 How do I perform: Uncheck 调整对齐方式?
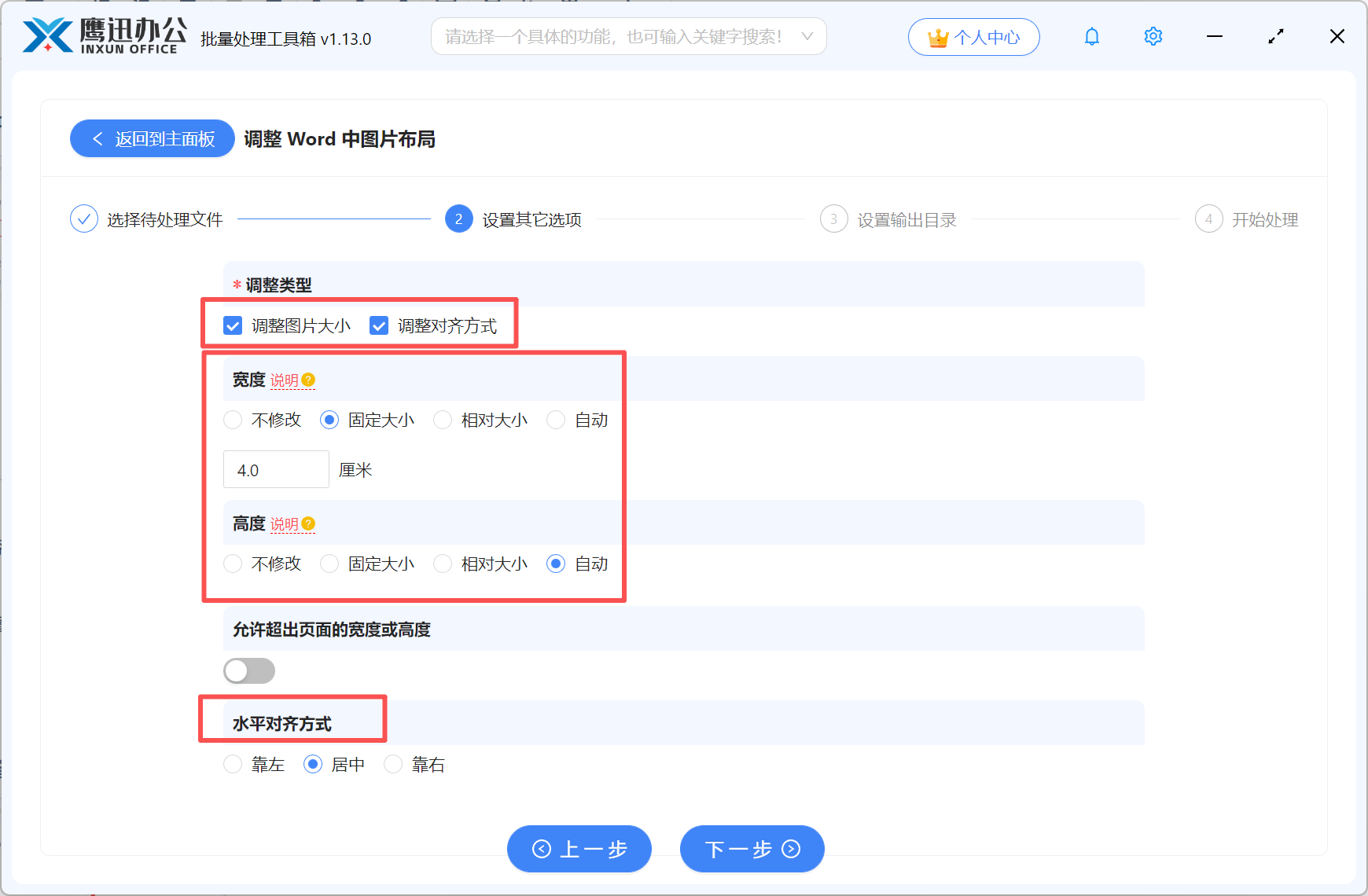tap(379, 325)
